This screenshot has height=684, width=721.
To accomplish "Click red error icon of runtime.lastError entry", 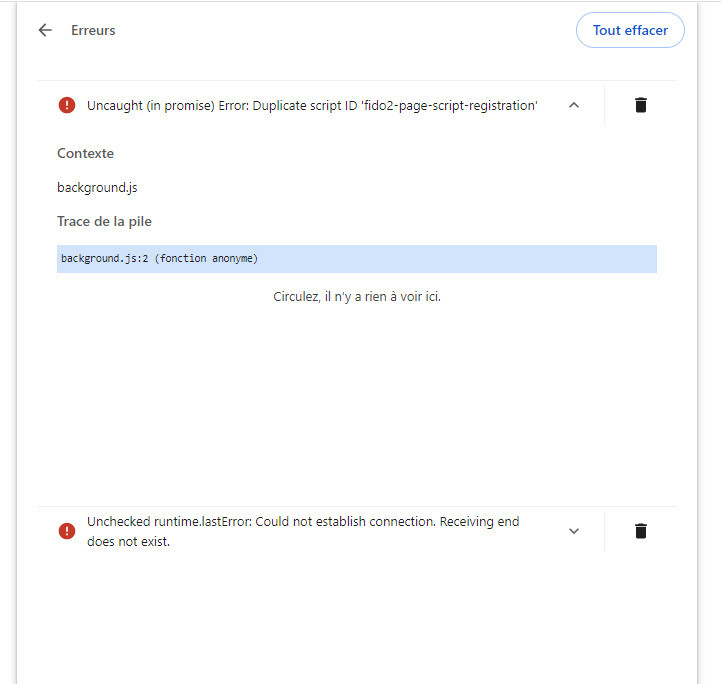I will pos(67,531).
